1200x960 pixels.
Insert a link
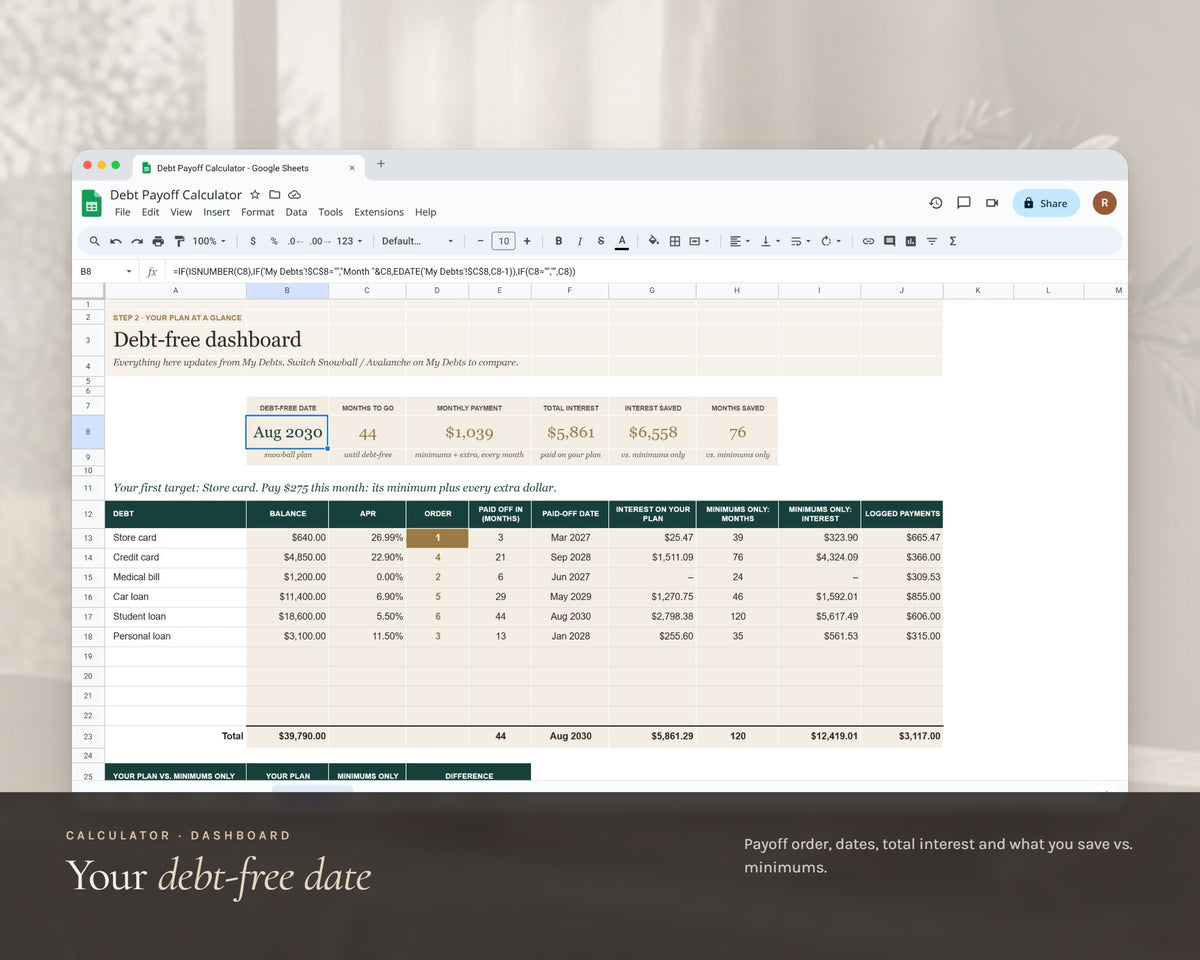click(868, 241)
